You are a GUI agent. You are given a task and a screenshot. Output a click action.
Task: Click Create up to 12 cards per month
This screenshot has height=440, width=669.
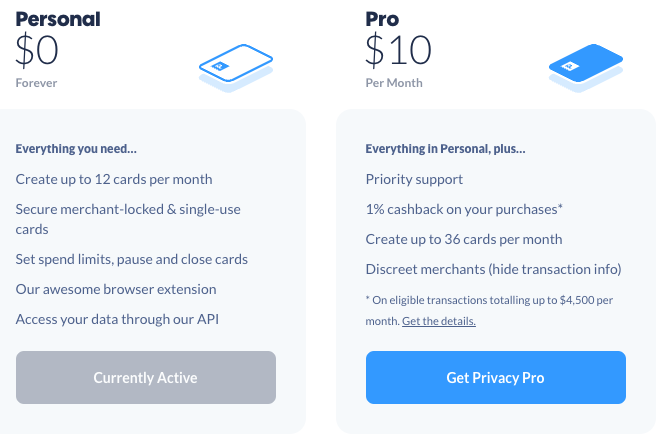click(x=114, y=179)
